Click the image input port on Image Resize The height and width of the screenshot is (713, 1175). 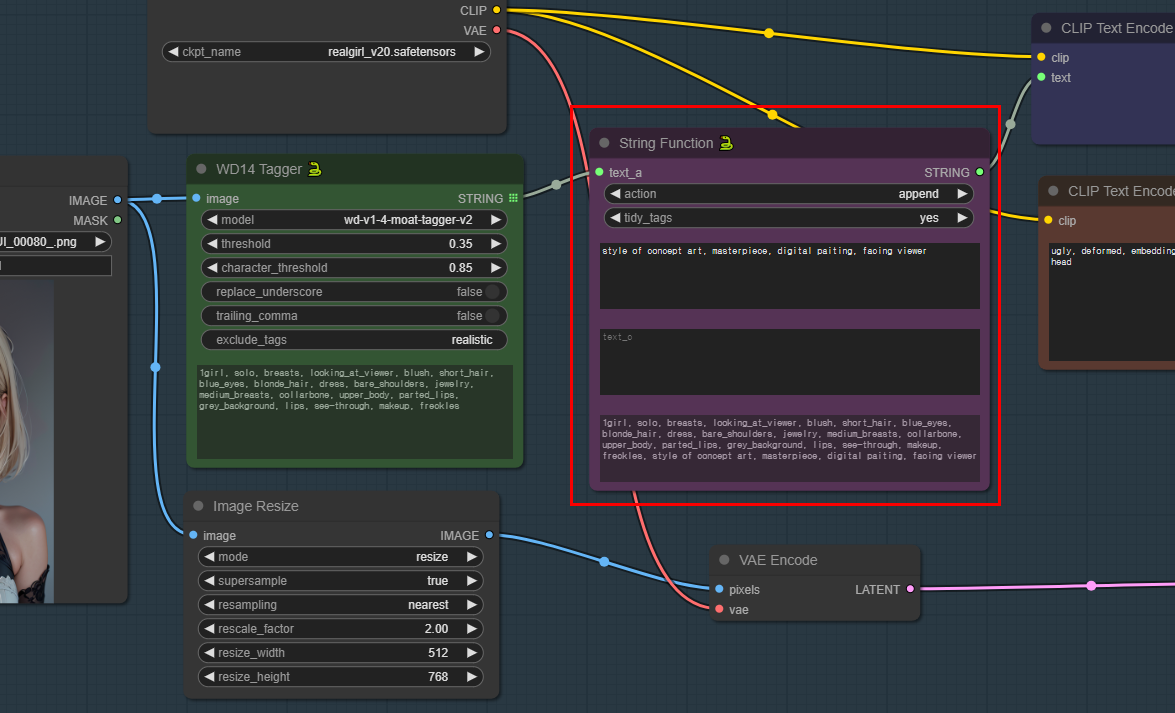193,535
